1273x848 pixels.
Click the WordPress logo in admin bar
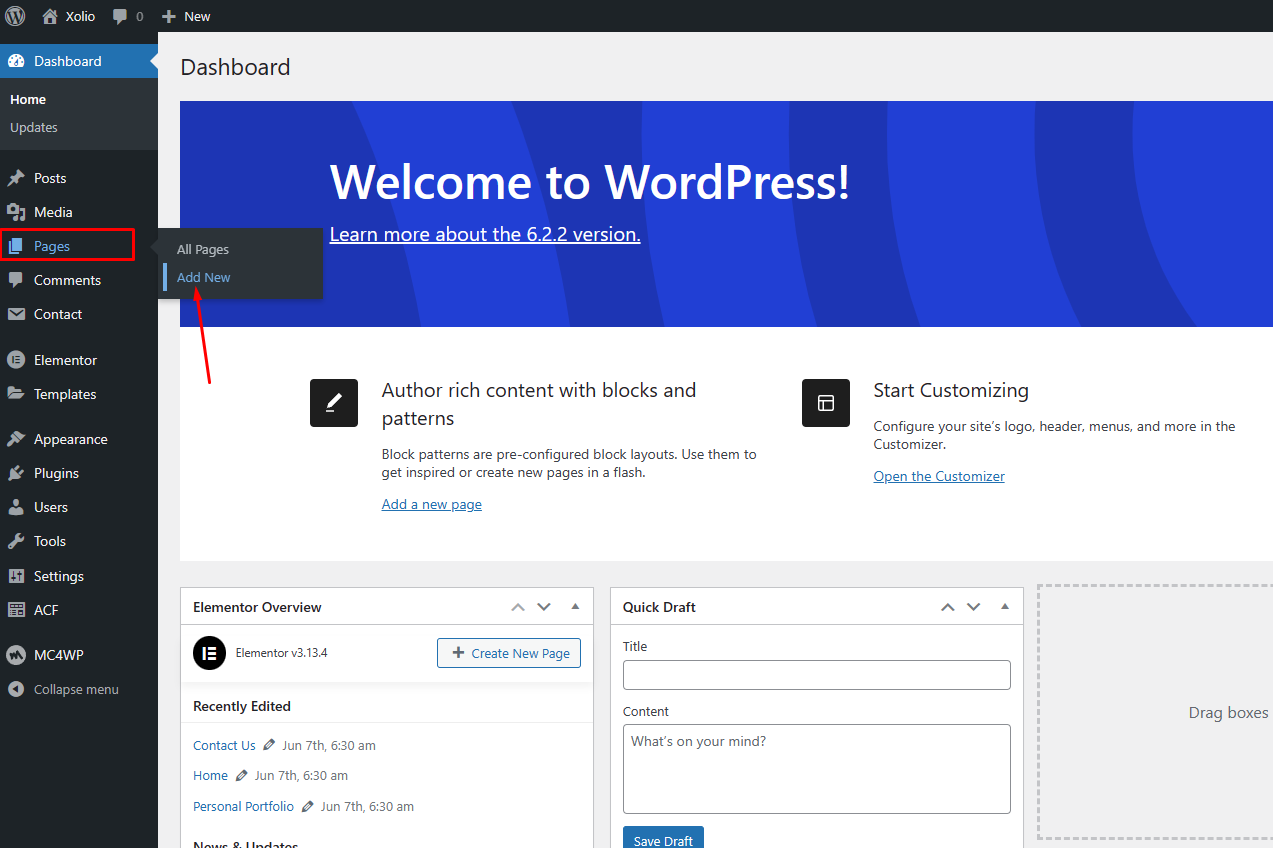[x=15, y=16]
